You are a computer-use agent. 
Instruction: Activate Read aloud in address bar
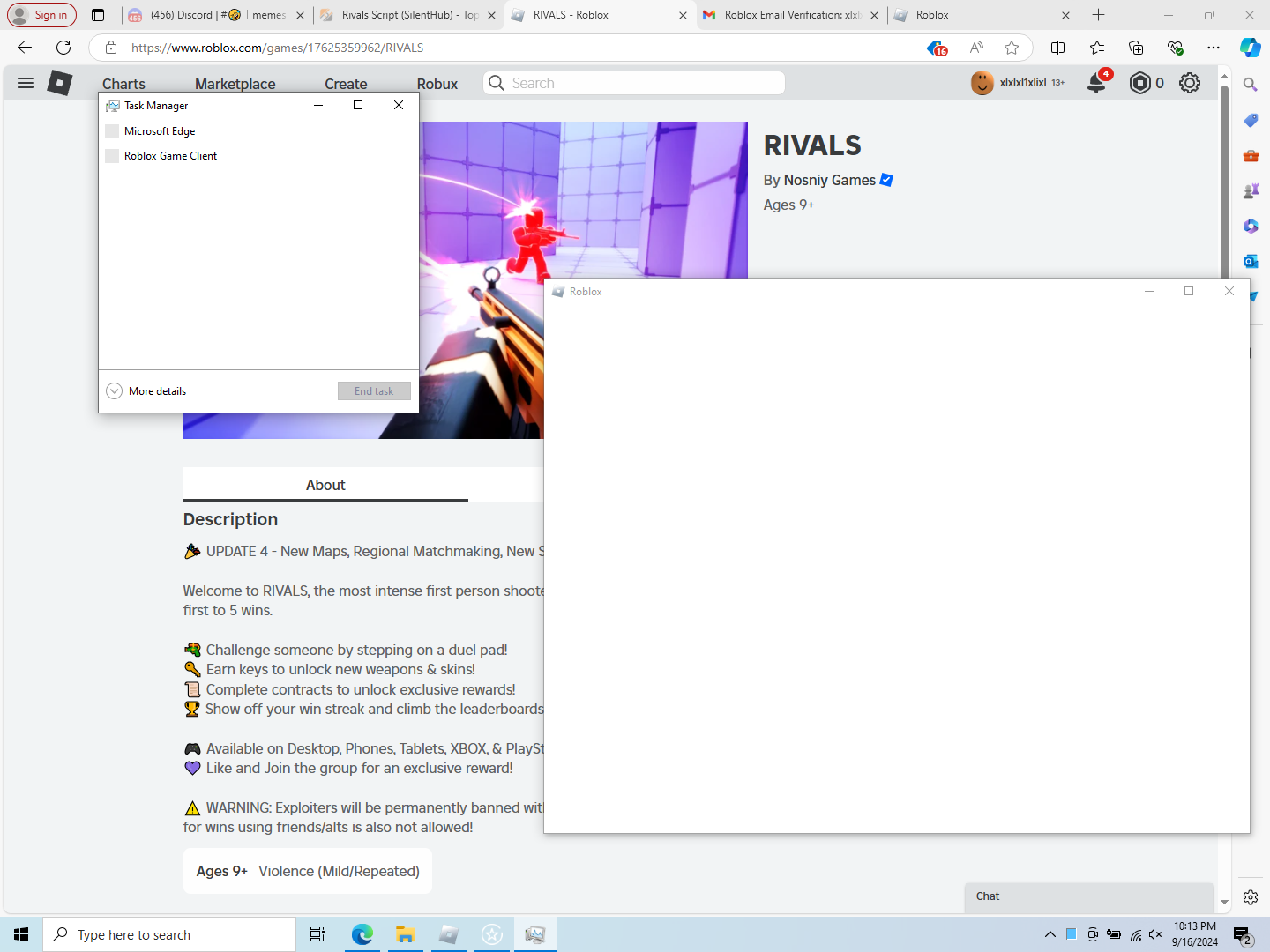pyautogui.click(x=976, y=48)
